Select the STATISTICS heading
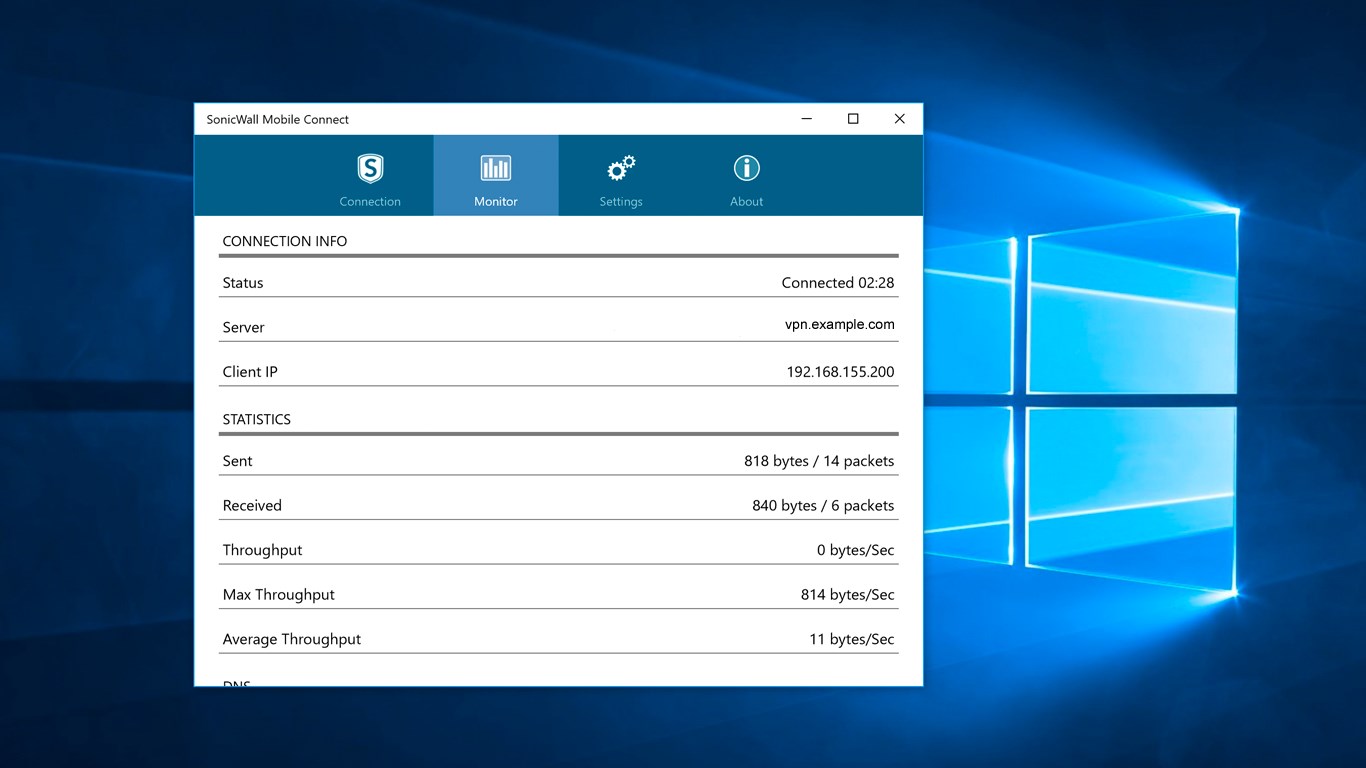The height and width of the screenshot is (768, 1366). coord(257,420)
